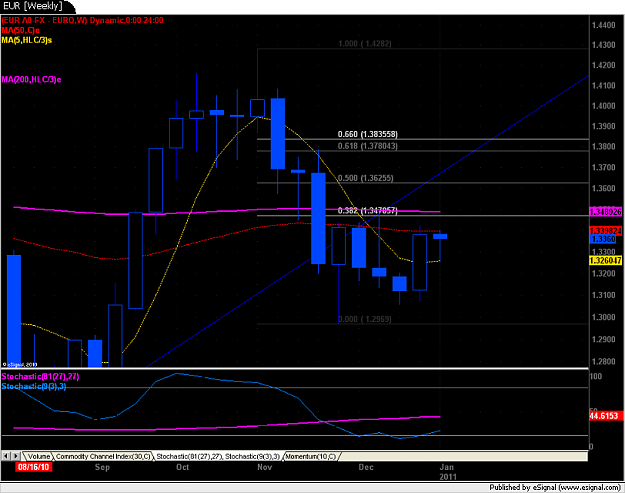Switch to the Volume study tab
625x493 pixels.
click(39, 456)
